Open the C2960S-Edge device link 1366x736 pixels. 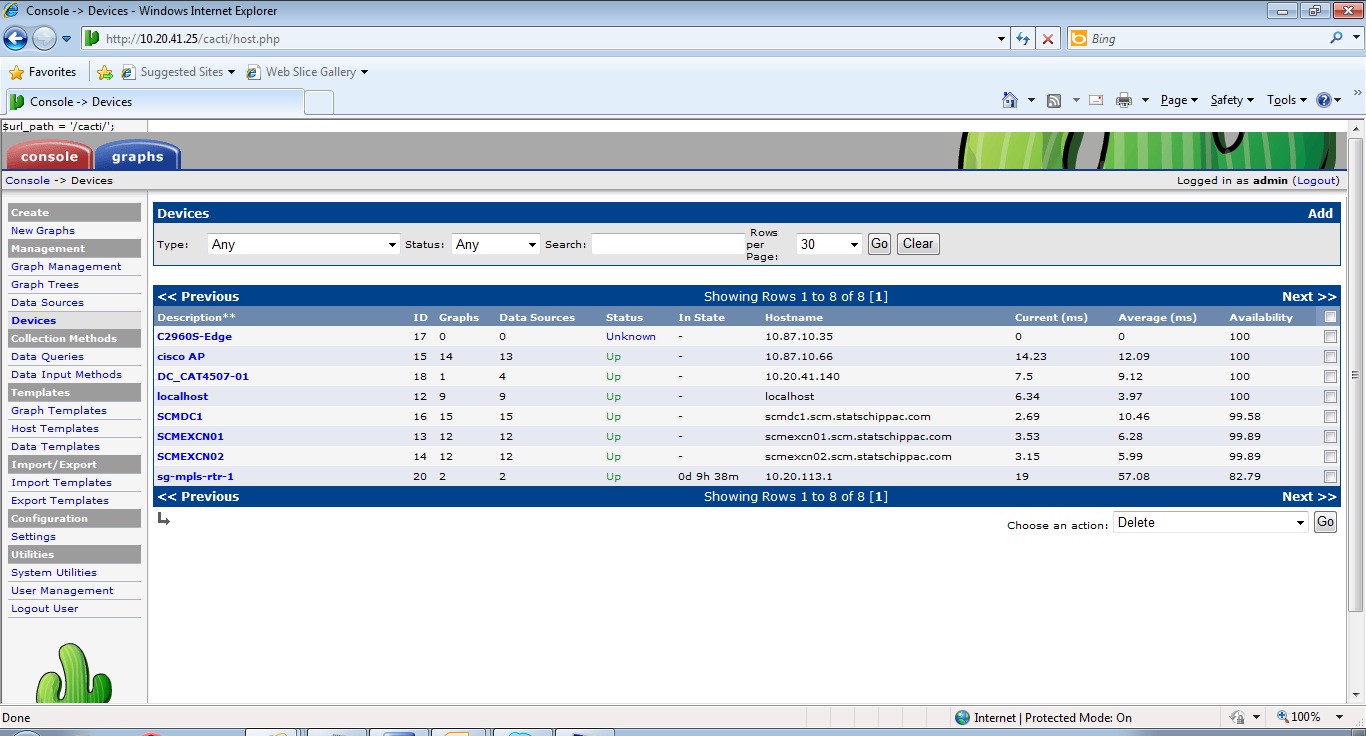pyautogui.click(x=194, y=337)
